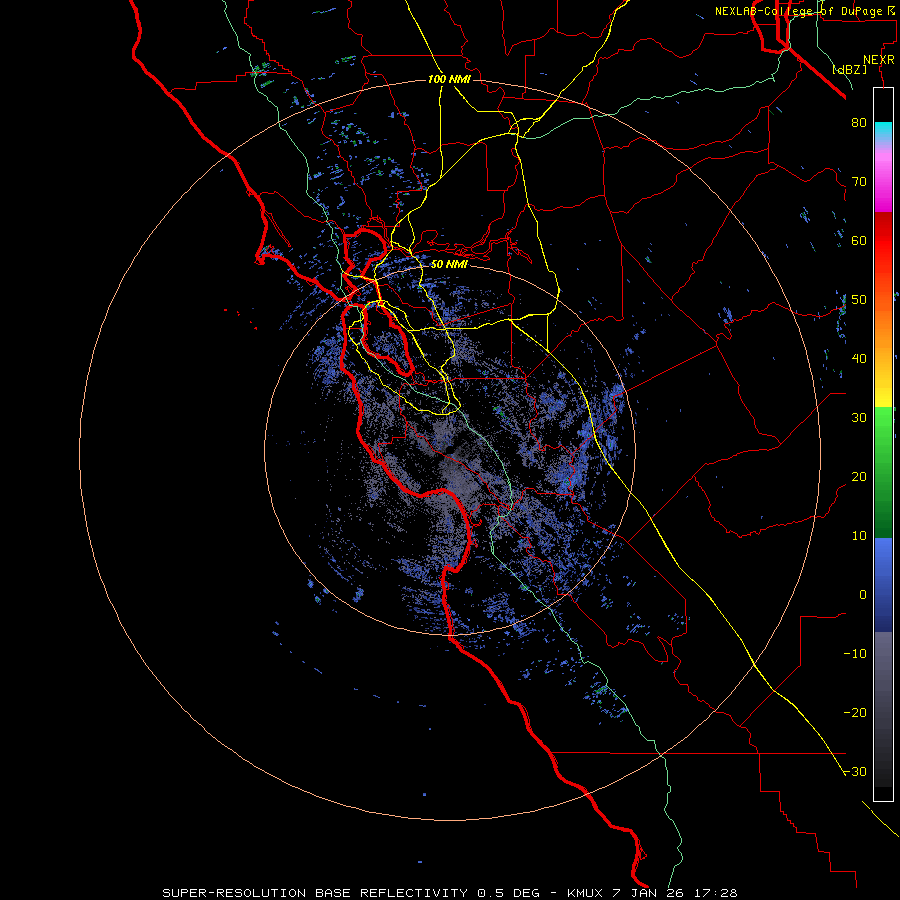
Task: Click the gray band of the color scale
Action: coord(883,709)
